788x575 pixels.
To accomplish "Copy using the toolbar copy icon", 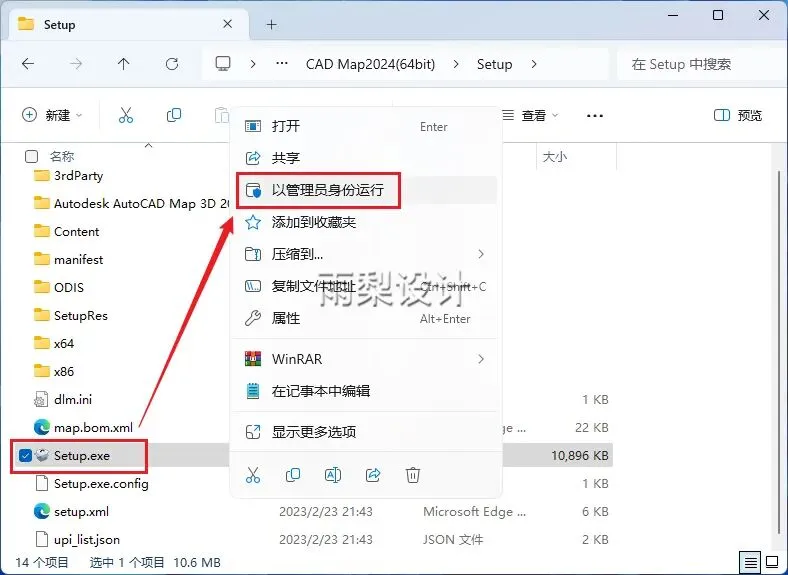I will coord(174,115).
